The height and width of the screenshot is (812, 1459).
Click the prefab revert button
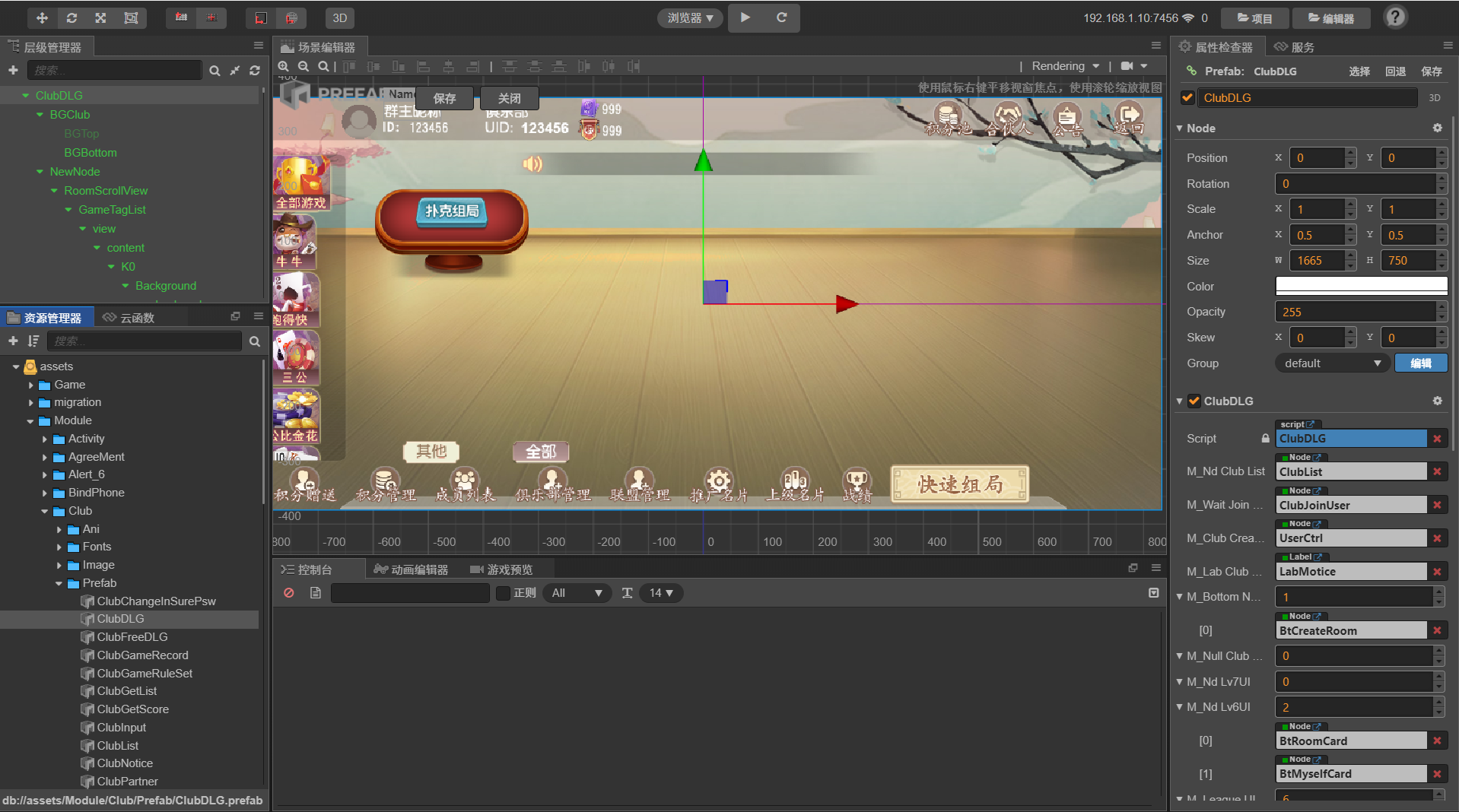pyautogui.click(x=1396, y=71)
